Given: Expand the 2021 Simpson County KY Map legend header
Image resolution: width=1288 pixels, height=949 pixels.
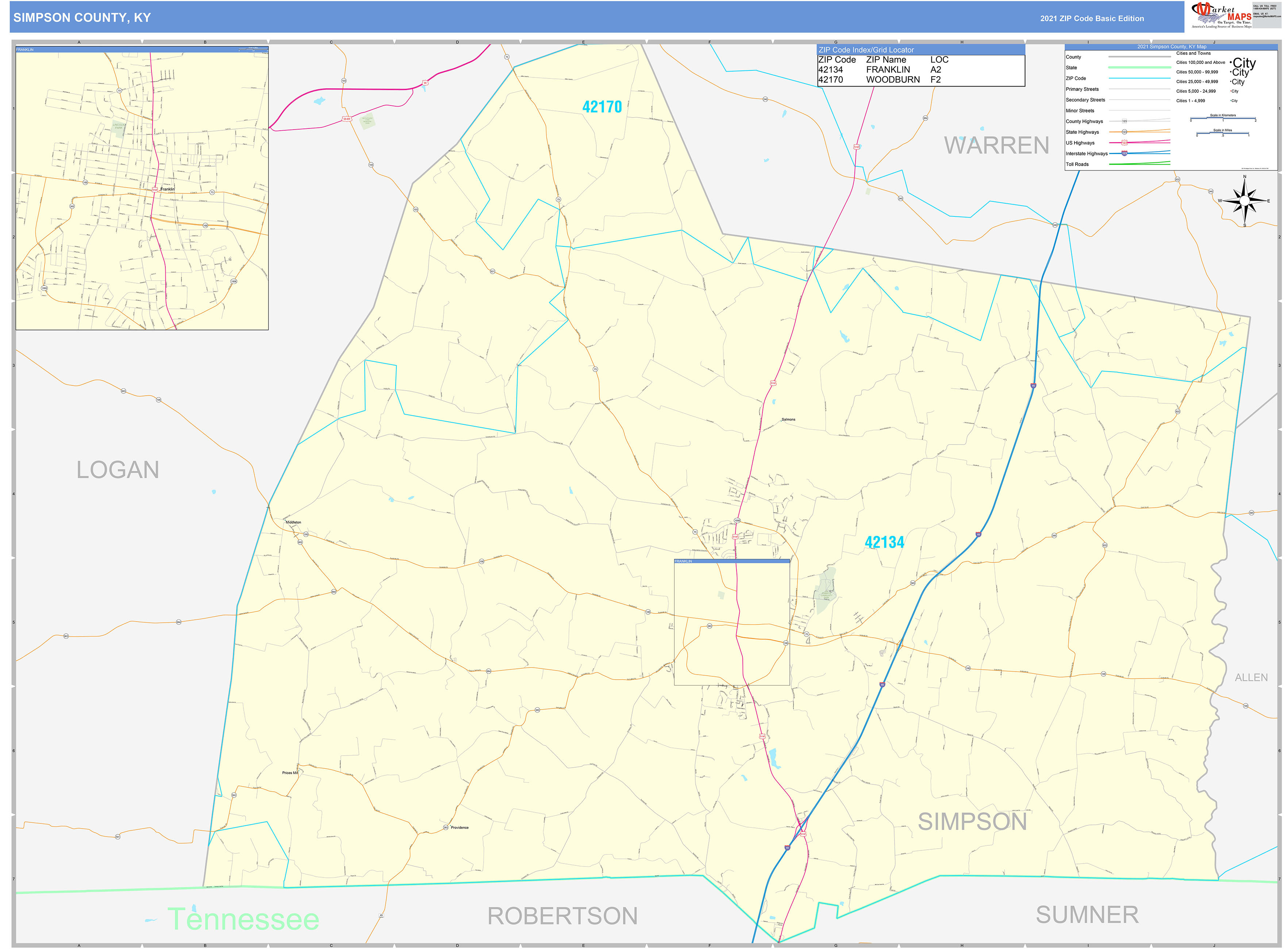Looking at the screenshot, I should pos(1172,46).
